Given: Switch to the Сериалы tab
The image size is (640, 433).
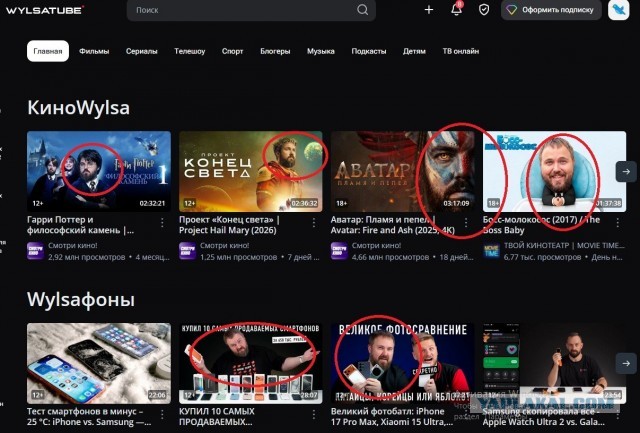Looking at the screenshot, I should tap(142, 51).
